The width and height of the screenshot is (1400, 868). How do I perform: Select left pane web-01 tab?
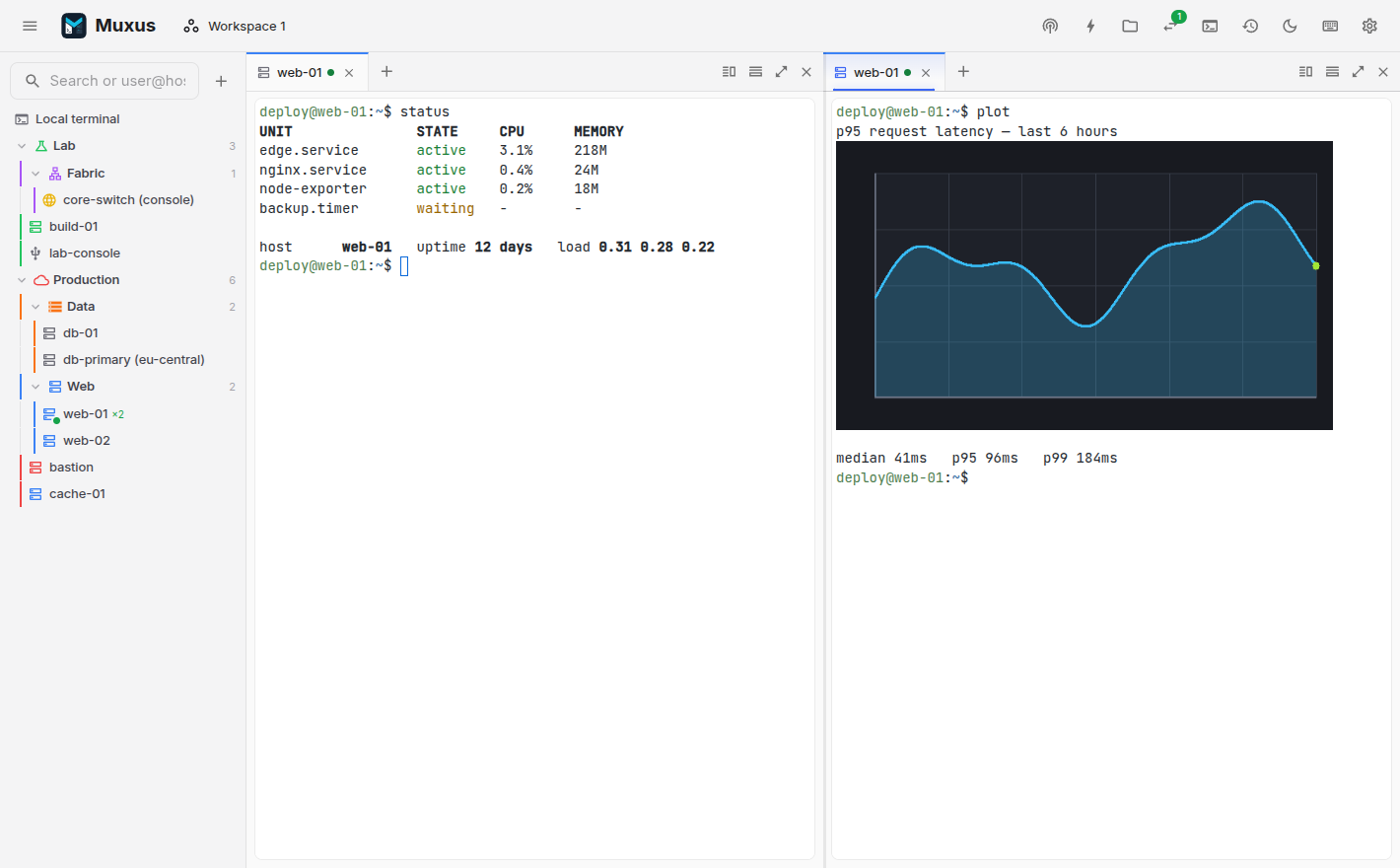pyautogui.click(x=298, y=72)
